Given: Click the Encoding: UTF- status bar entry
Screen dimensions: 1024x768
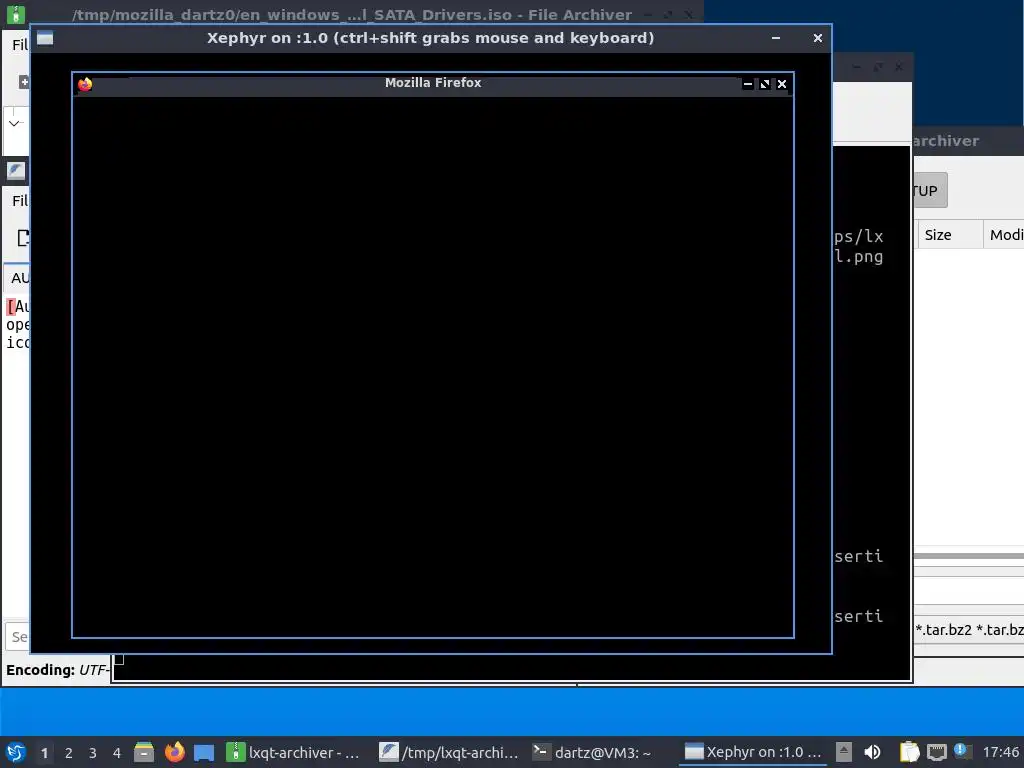Looking at the screenshot, I should pos(57,670).
